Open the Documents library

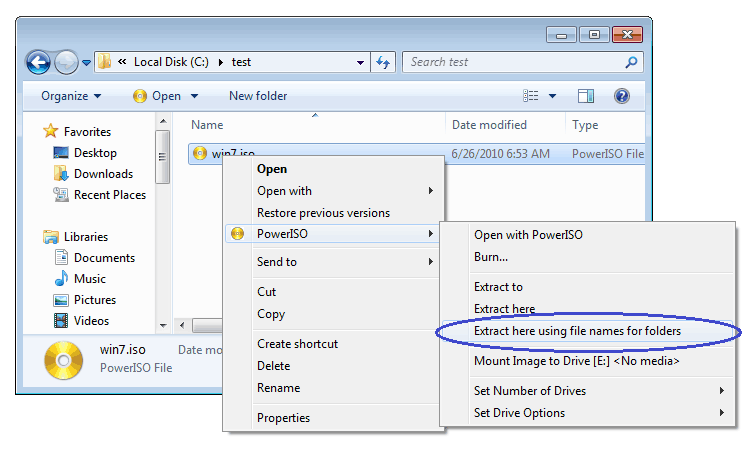tap(104, 258)
